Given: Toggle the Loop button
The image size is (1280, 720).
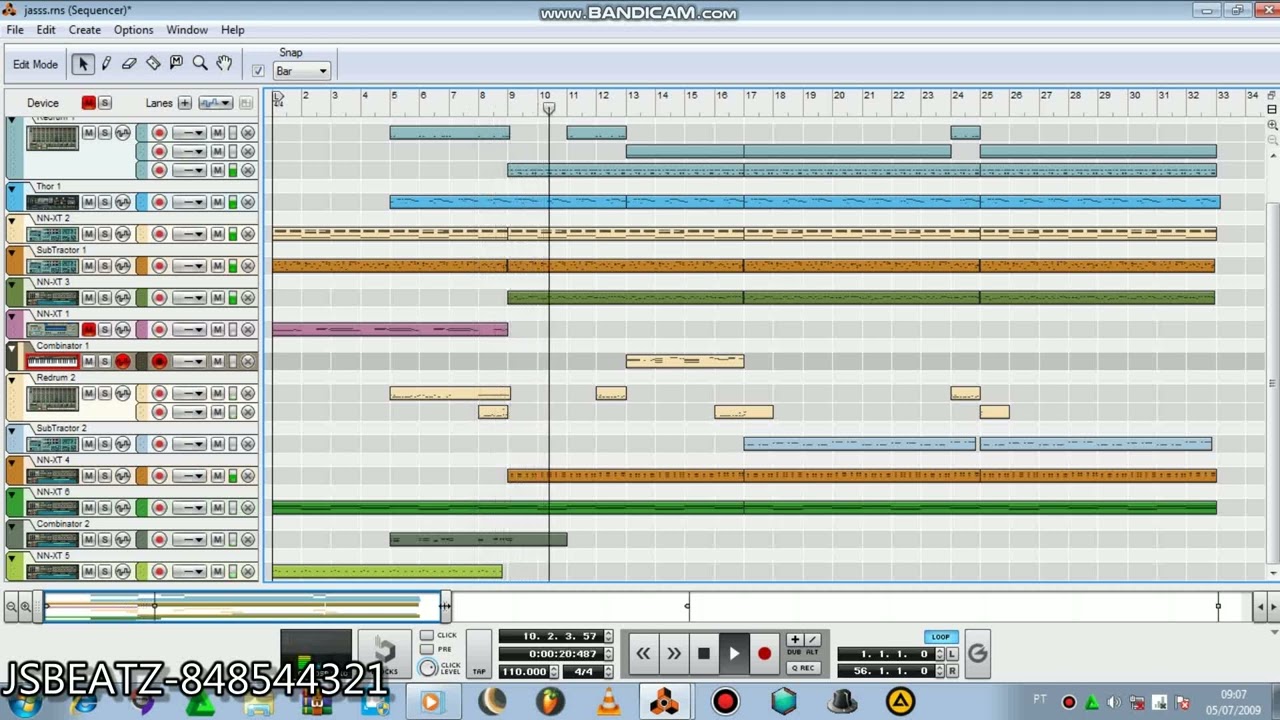Looking at the screenshot, I should (x=940, y=637).
